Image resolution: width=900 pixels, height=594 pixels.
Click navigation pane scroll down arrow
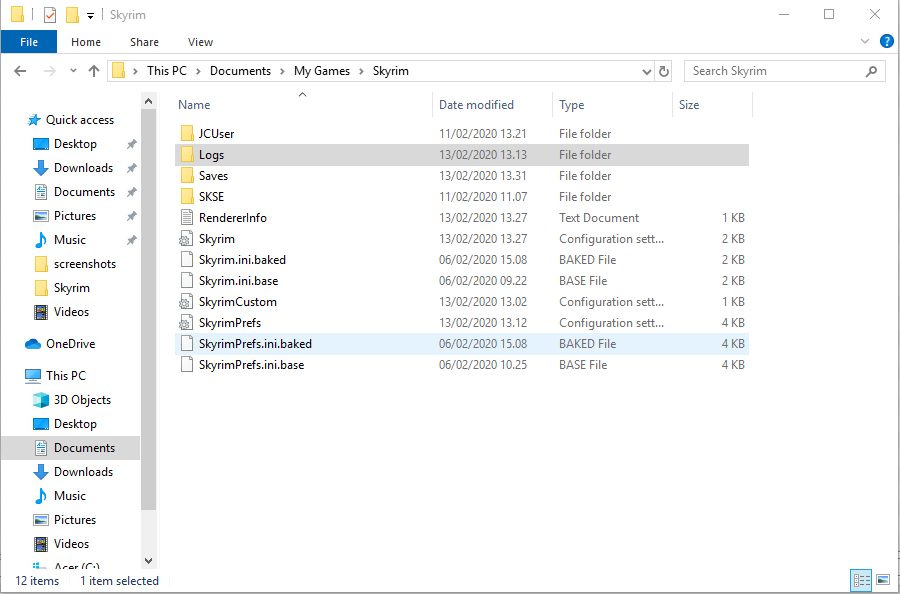click(x=149, y=561)
